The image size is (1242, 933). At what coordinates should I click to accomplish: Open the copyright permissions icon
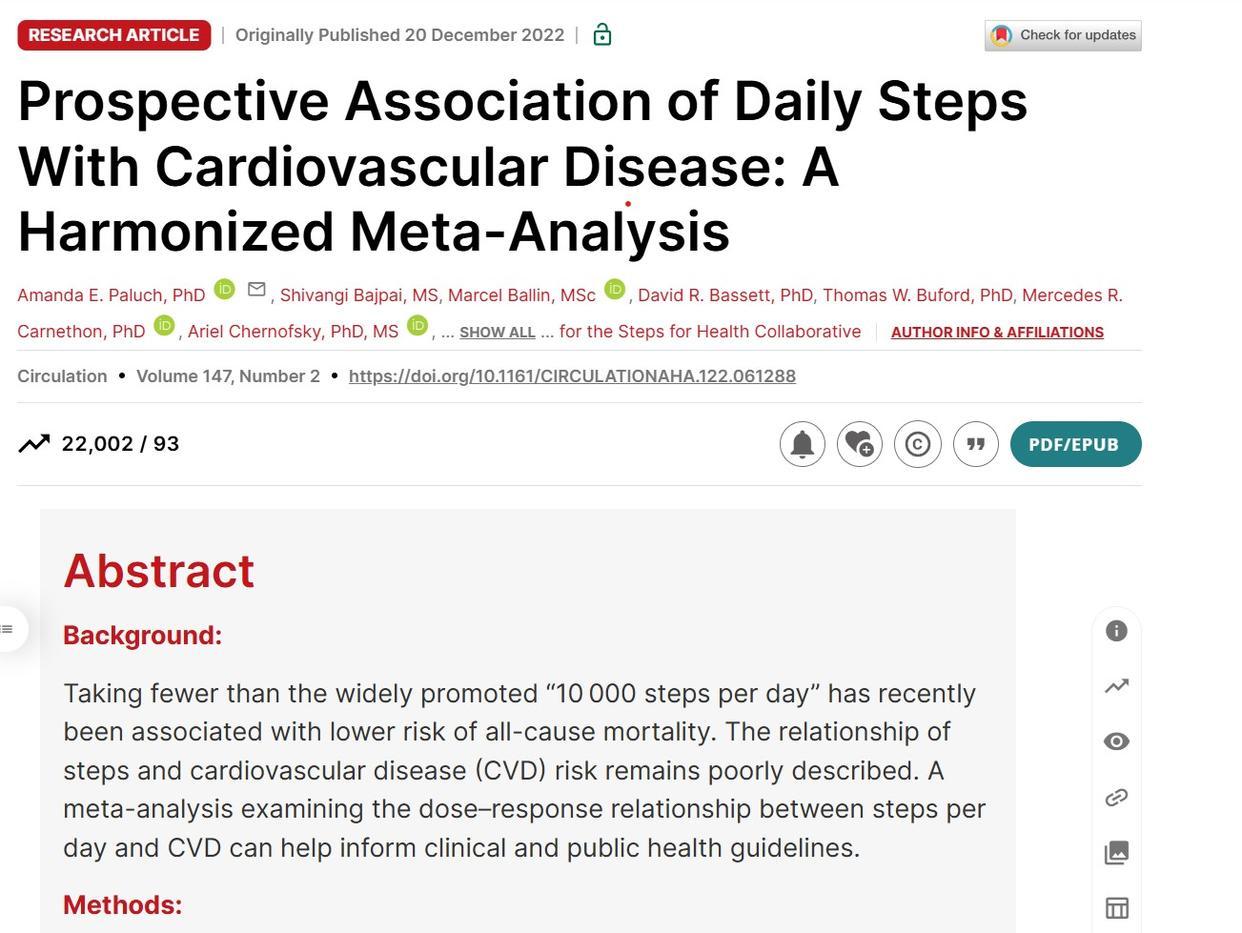coord(918,444)
